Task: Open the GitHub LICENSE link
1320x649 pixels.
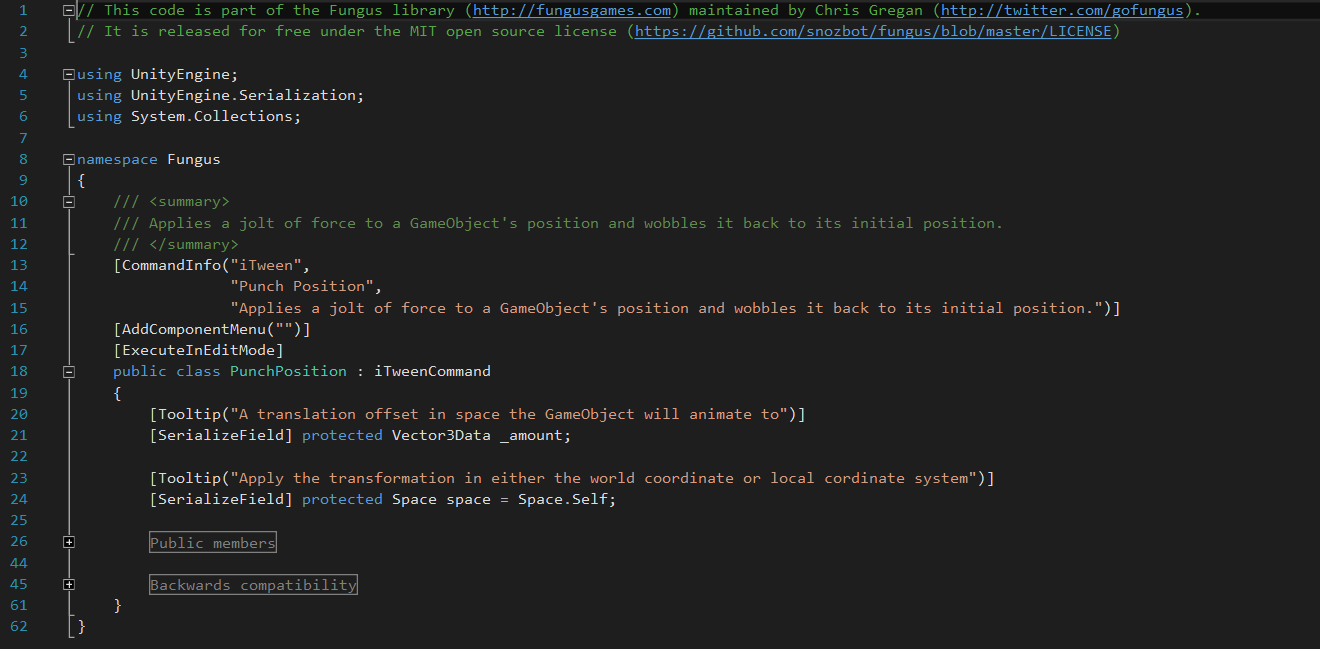Action: coord(873,31)
